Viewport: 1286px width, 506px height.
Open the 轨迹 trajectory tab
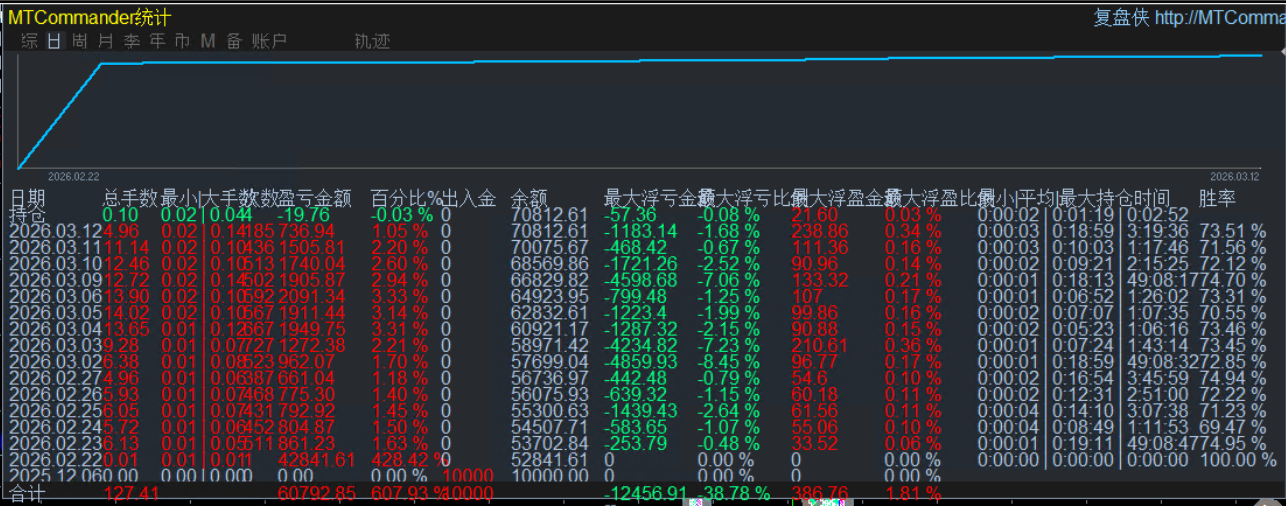pyautogui.click(x=372, y=41)
